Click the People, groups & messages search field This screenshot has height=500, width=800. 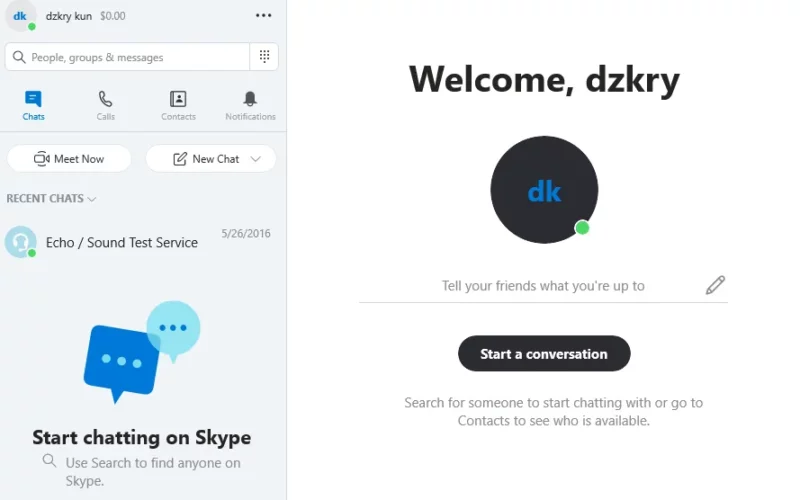128,57
